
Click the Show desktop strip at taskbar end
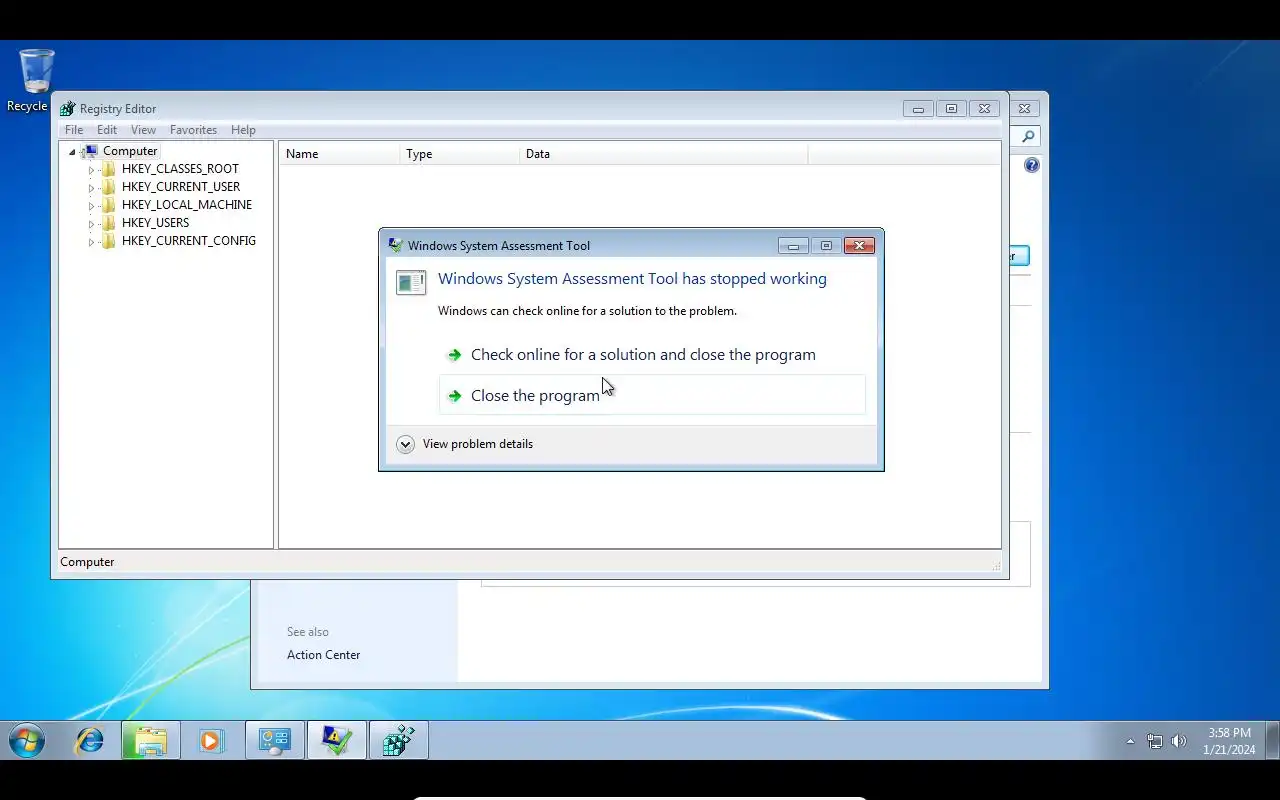(x=1273, y=741)
